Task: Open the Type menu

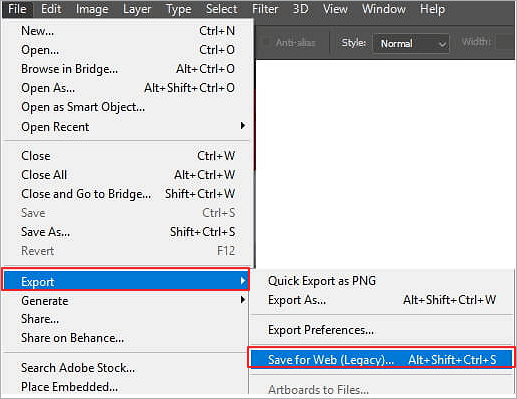Action: [x=179, y=9]
